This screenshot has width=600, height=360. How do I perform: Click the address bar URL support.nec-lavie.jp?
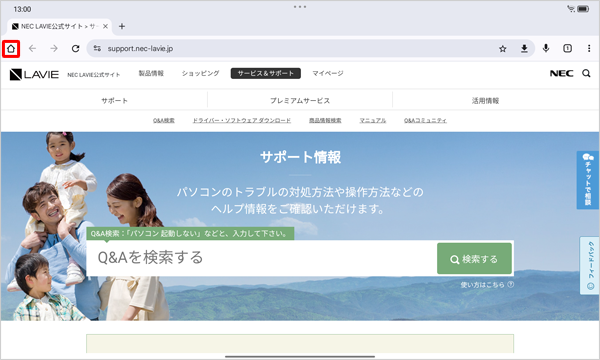[x=140, y=49]
